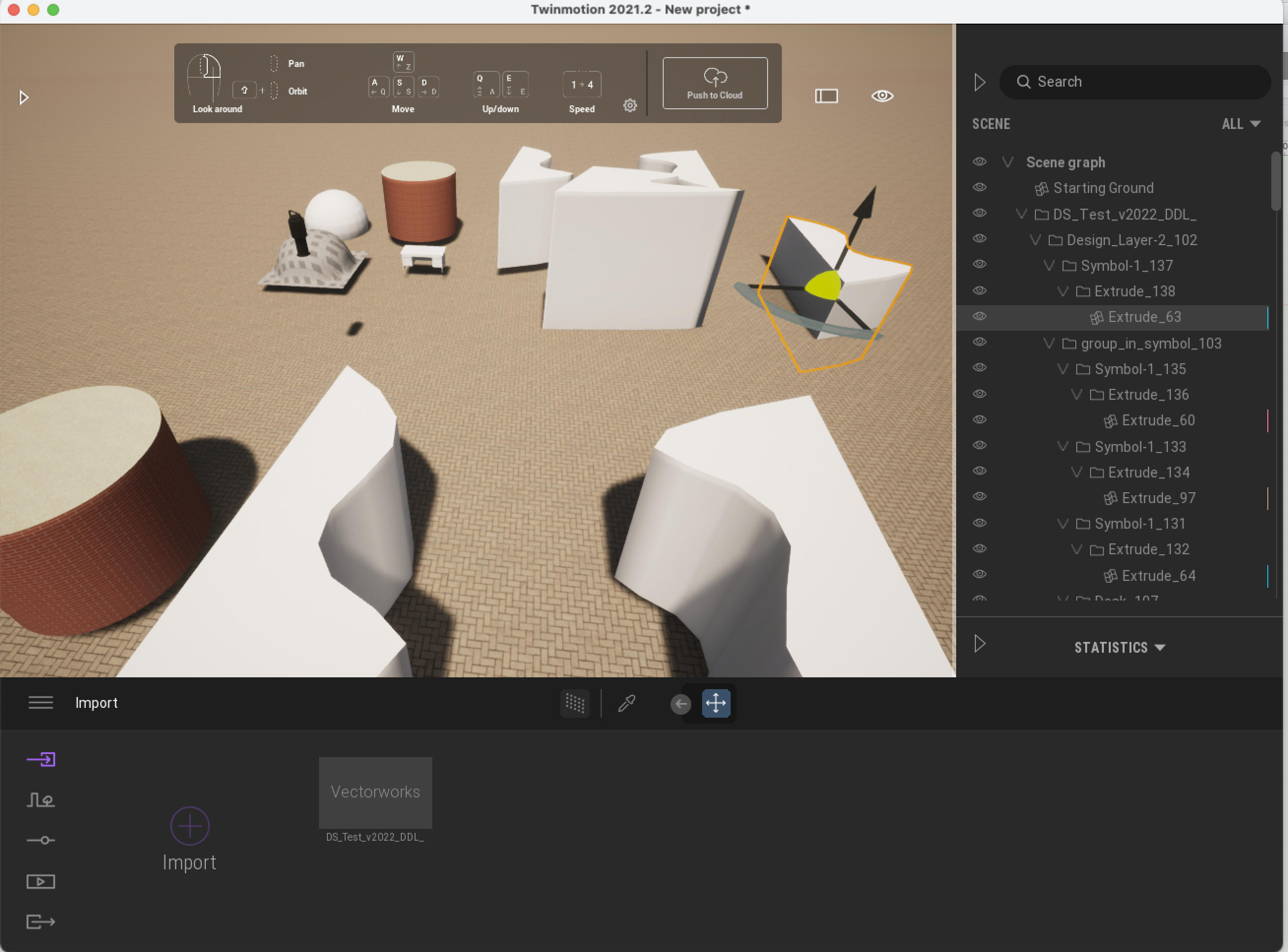Image resolution: width=1288 pixels, height=952 pixels.
Task: Toggle visibility of Extrude_63
Action: click(979, 316)
